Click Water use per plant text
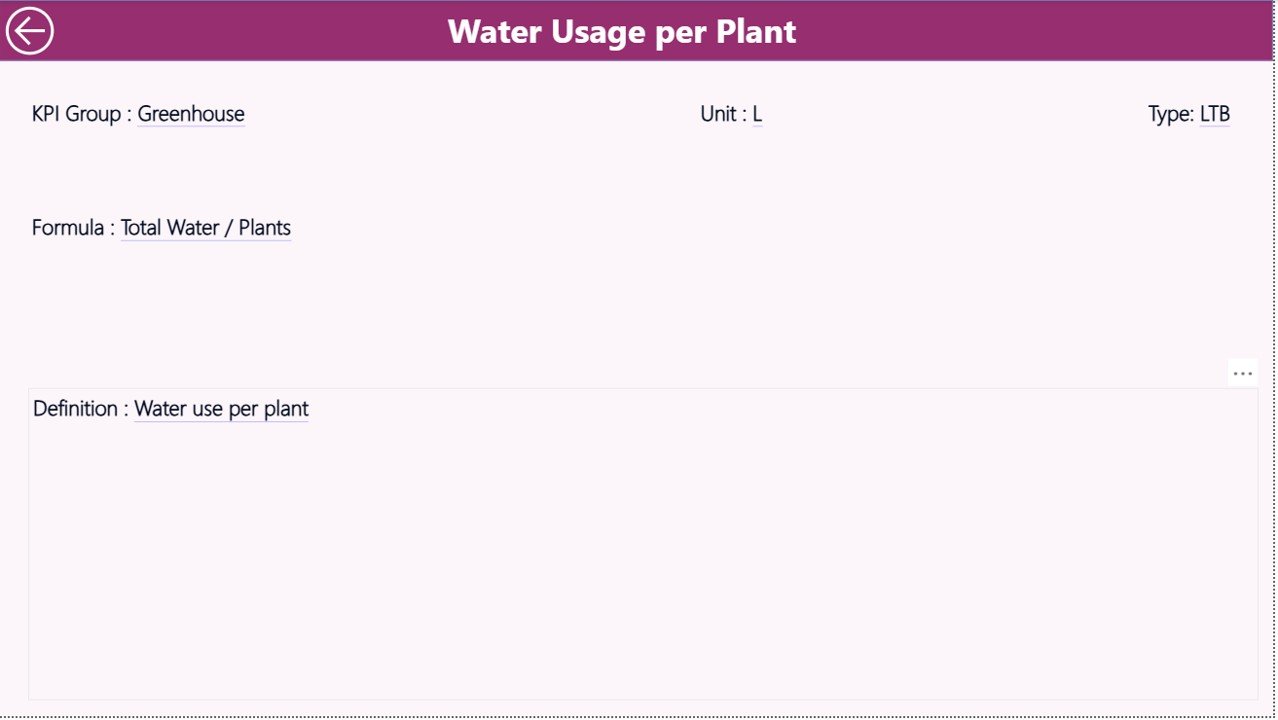Viewport: 1278px width, 720px height. (x=221, y=409)
